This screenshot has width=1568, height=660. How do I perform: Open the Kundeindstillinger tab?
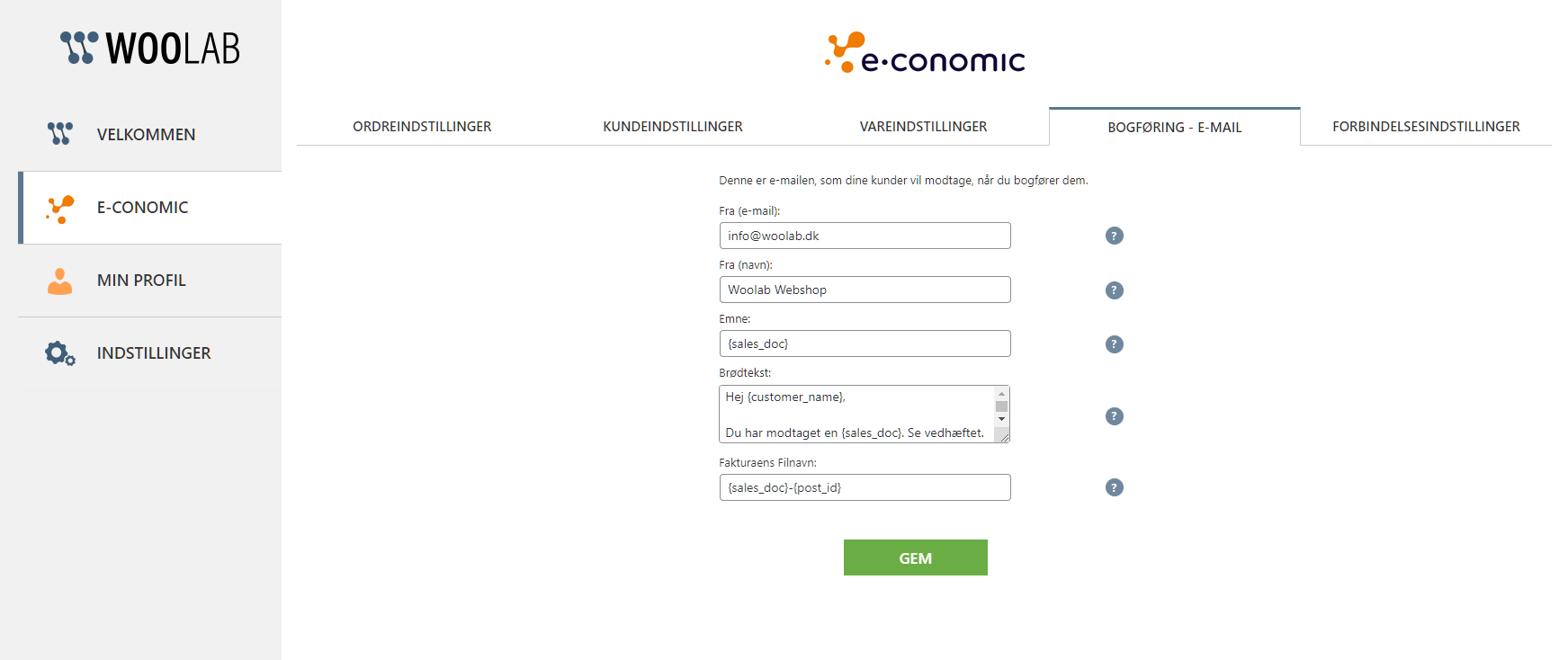pyautogui.click(x=673, y=127)
